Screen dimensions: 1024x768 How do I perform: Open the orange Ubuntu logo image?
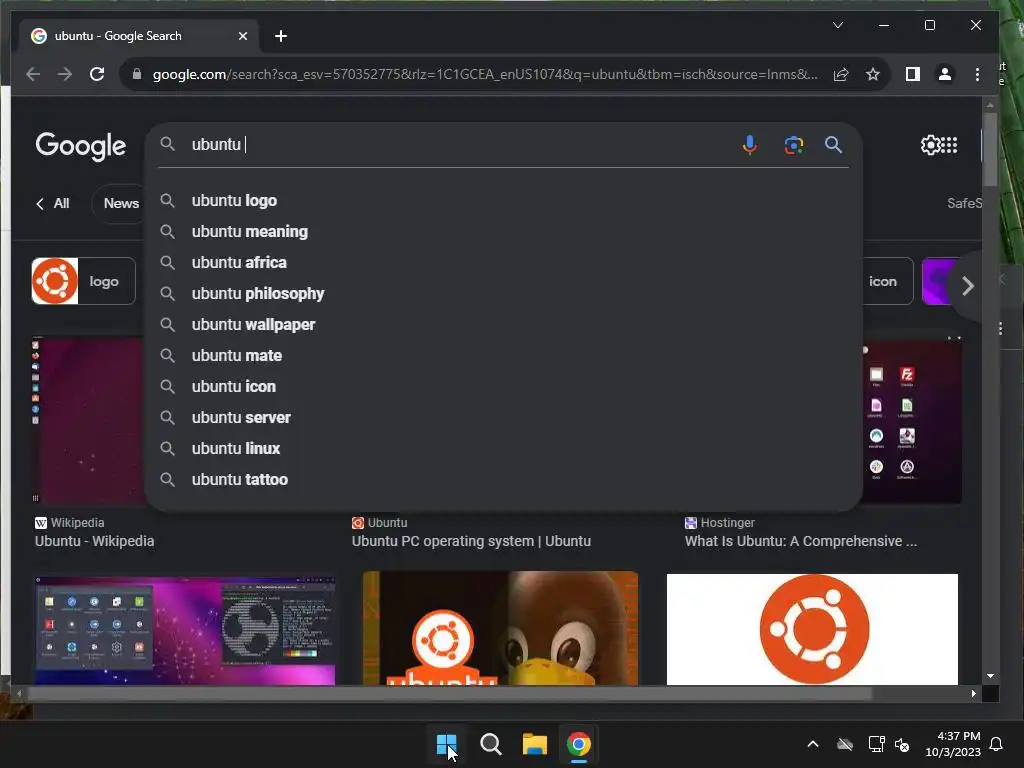click(x=812, y=630)
